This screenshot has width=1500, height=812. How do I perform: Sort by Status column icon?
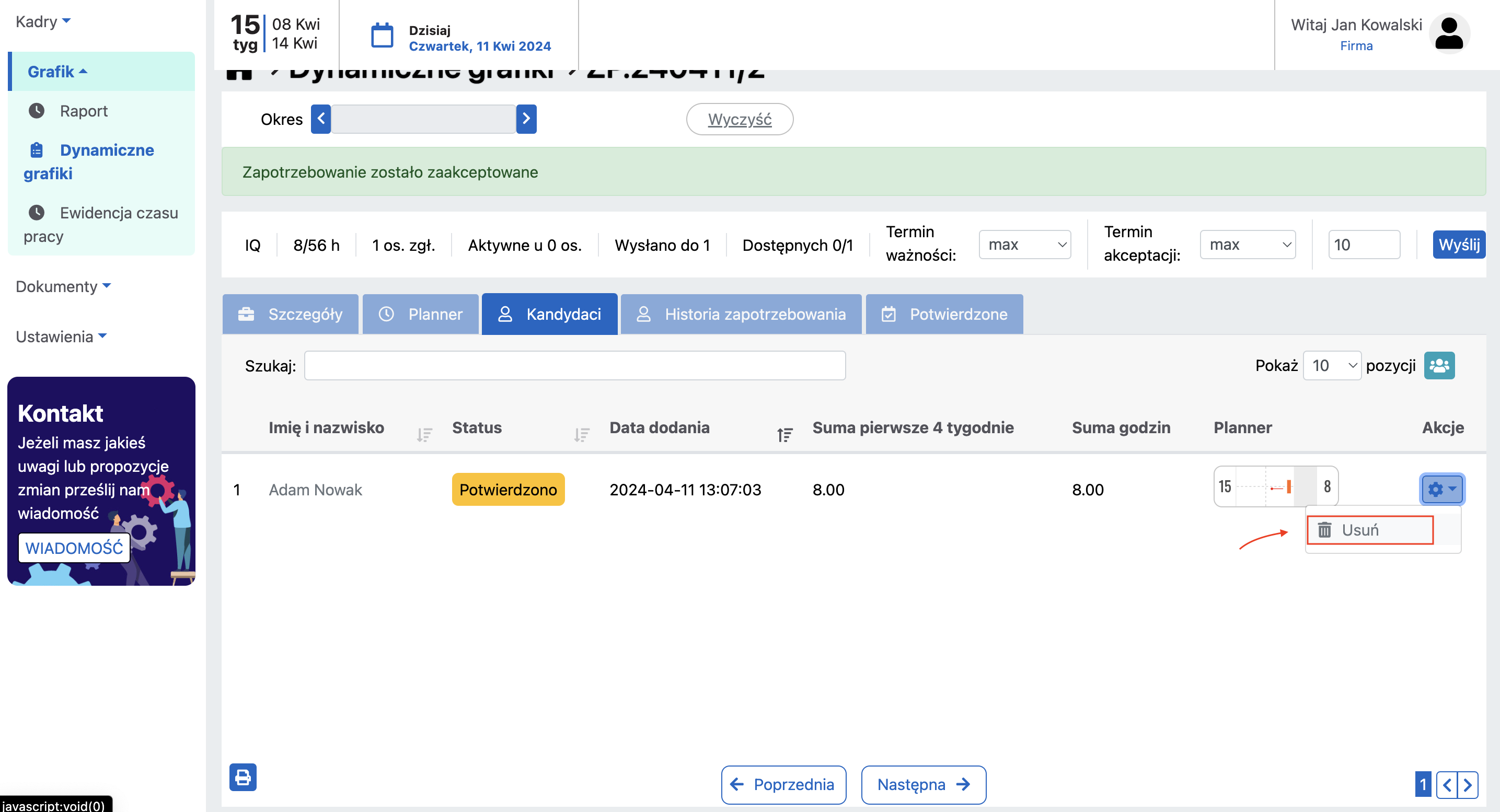tap(581, 434)
